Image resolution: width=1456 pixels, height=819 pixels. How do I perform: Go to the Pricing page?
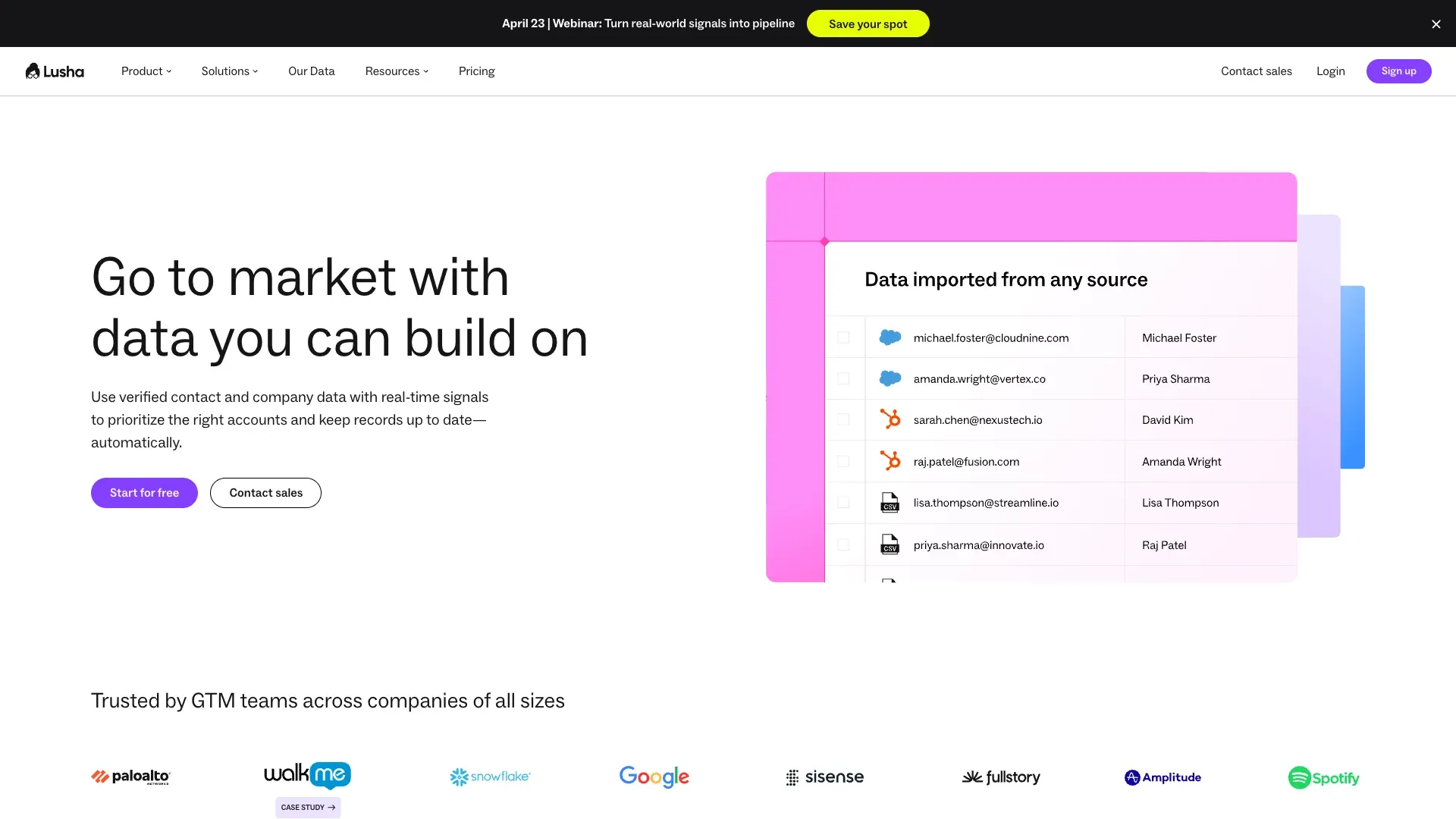(476, 71)
